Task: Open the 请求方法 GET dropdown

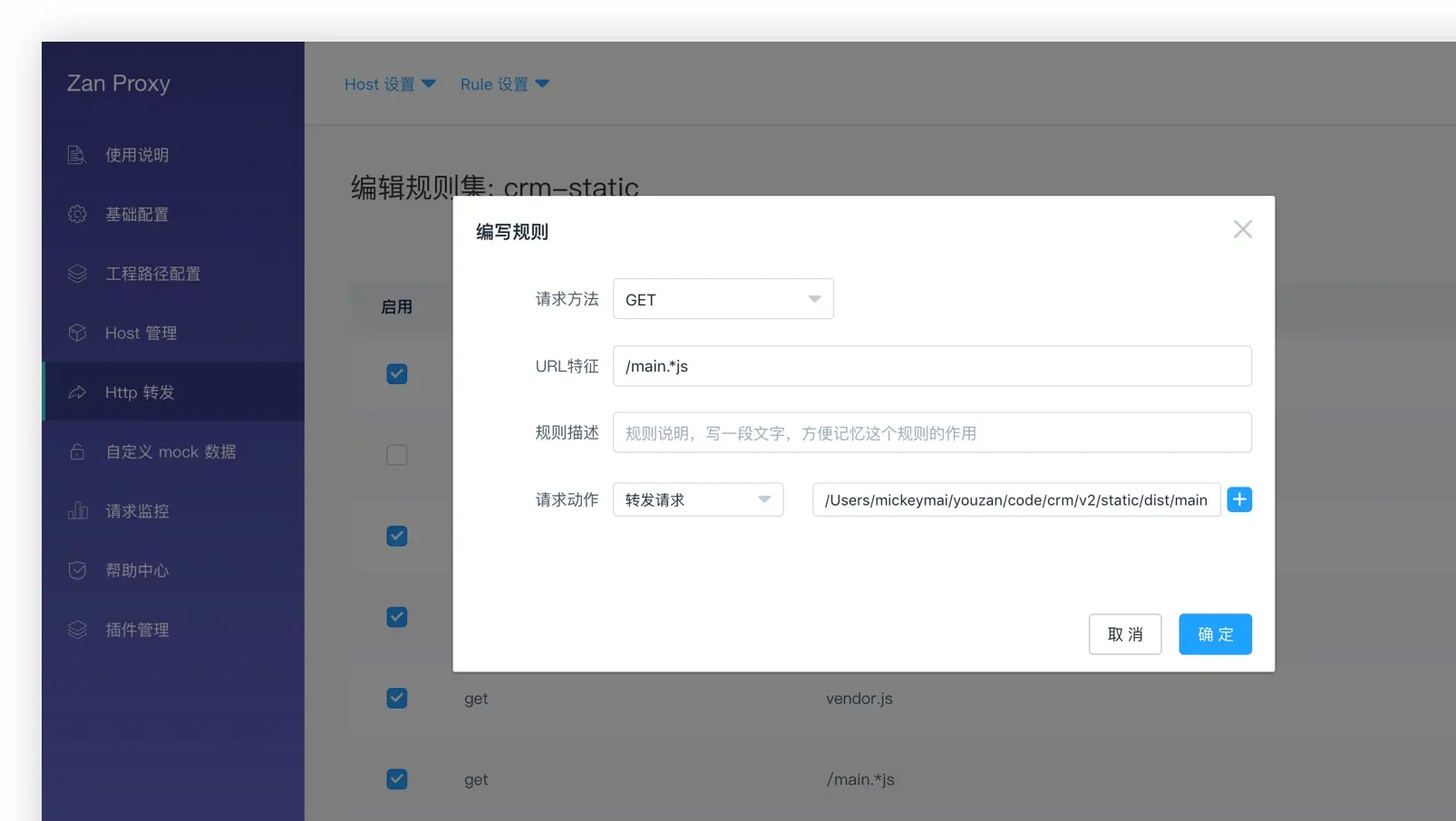Action: pos(723,299)
